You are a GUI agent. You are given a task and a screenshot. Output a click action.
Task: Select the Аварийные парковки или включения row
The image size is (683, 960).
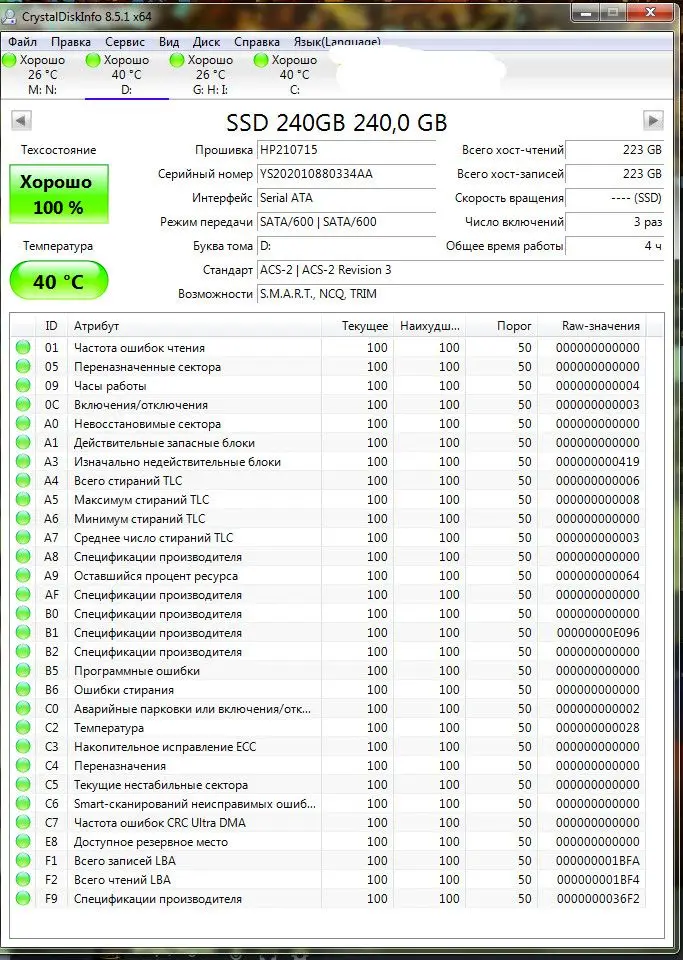tap(329, 708)
